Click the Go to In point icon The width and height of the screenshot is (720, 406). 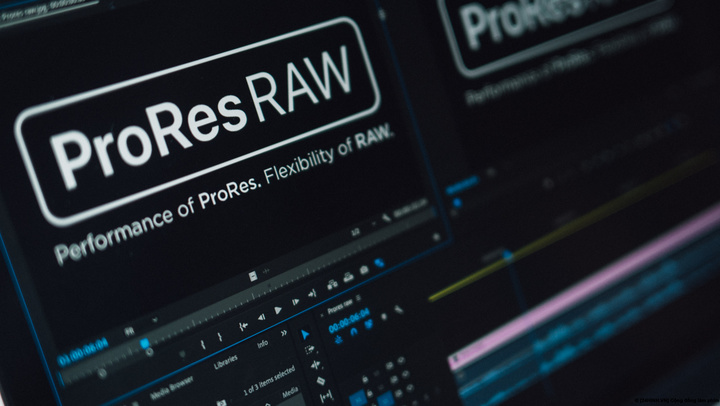(243, 325)
